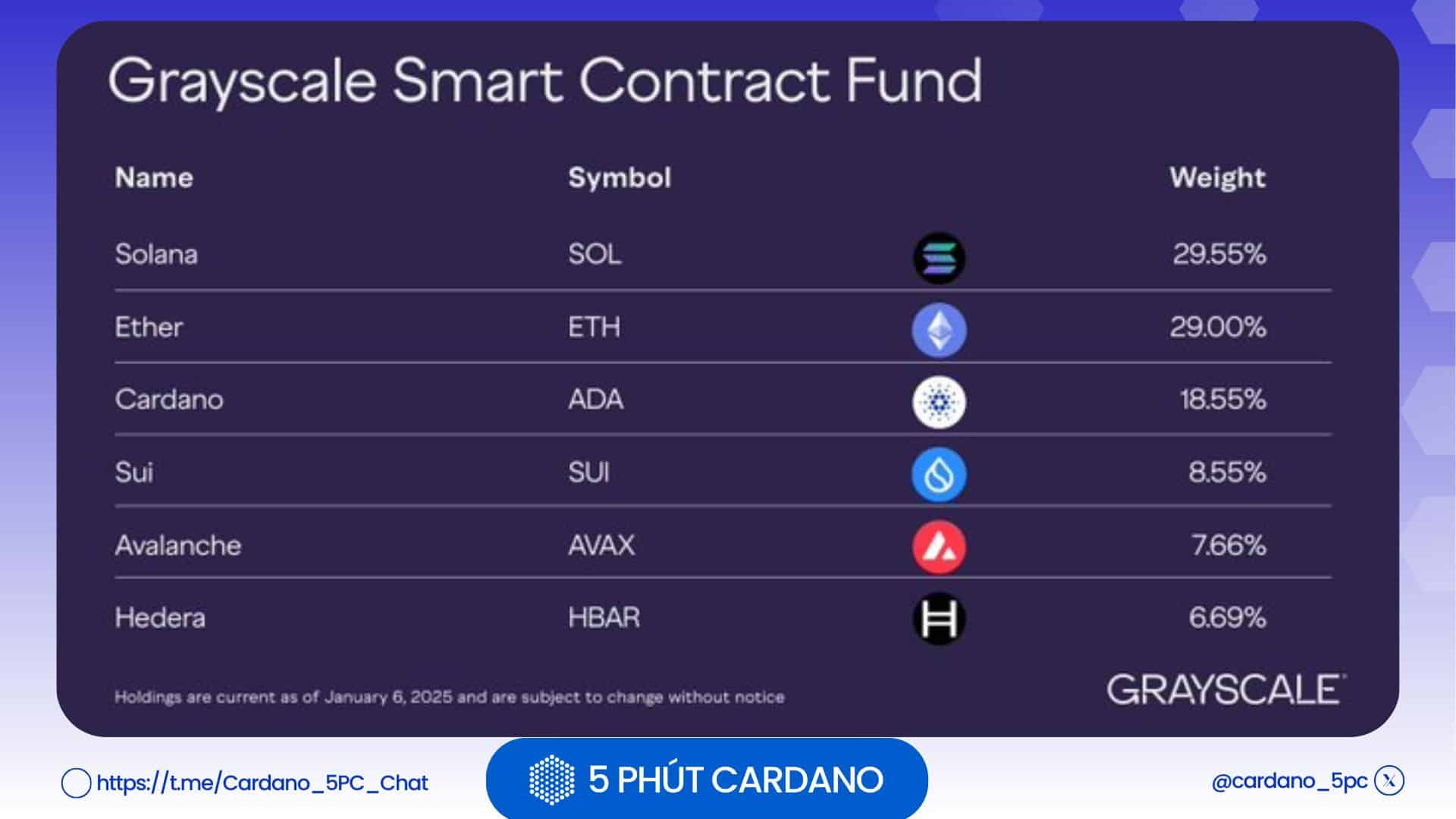Open the @cardano_5pc handle

point(1289,781)
